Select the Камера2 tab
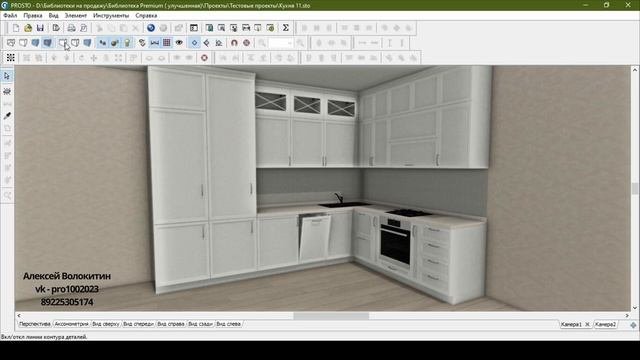 605,324
